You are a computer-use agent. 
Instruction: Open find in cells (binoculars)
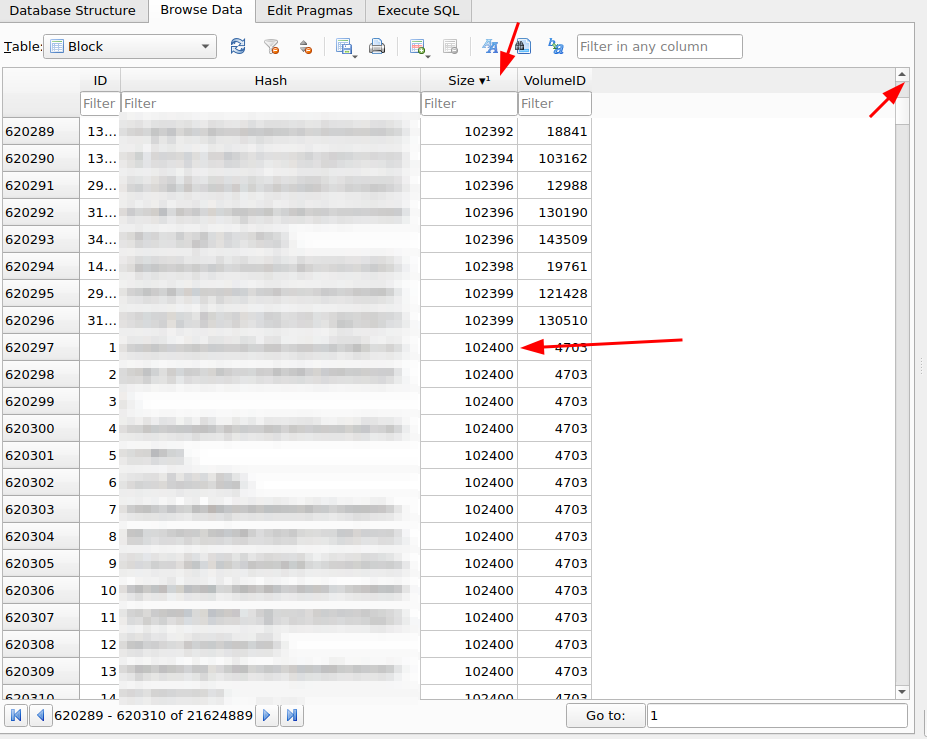tap(523, 46)
